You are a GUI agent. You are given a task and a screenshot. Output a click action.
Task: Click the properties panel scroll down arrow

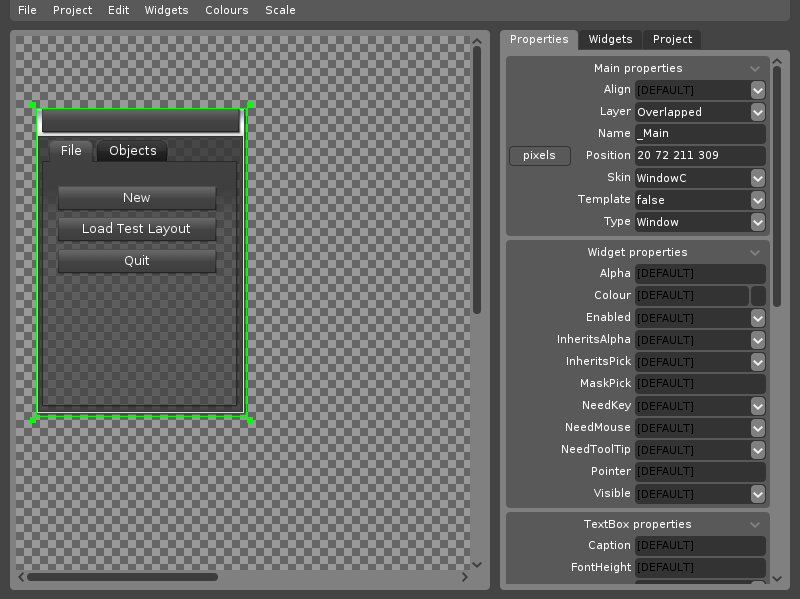pyautogui.click(x=777, y=579)
